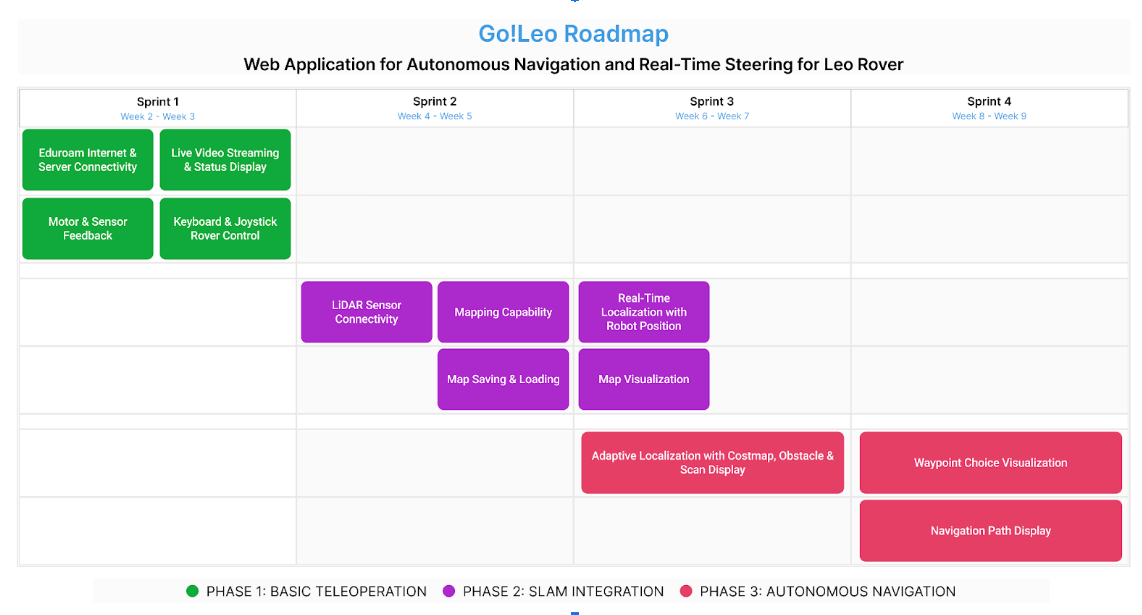
Task: Open the Waypoint Choice Visualization card
Action: click(x=990, y=463)
